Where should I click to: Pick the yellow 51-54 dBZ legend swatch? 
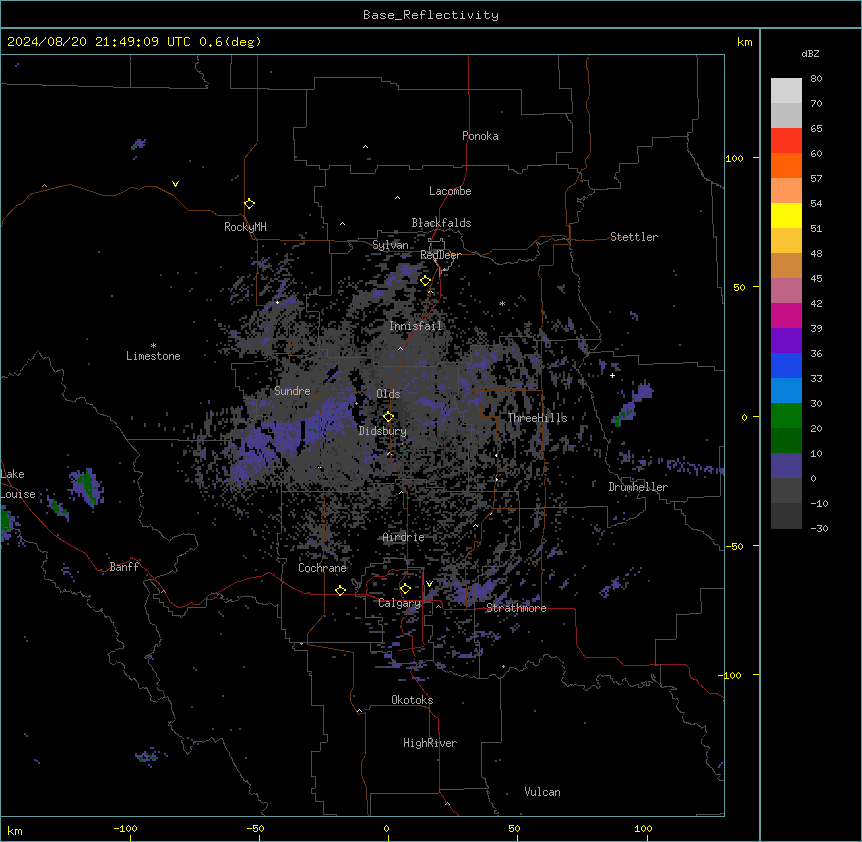click(x=786, y=215)
